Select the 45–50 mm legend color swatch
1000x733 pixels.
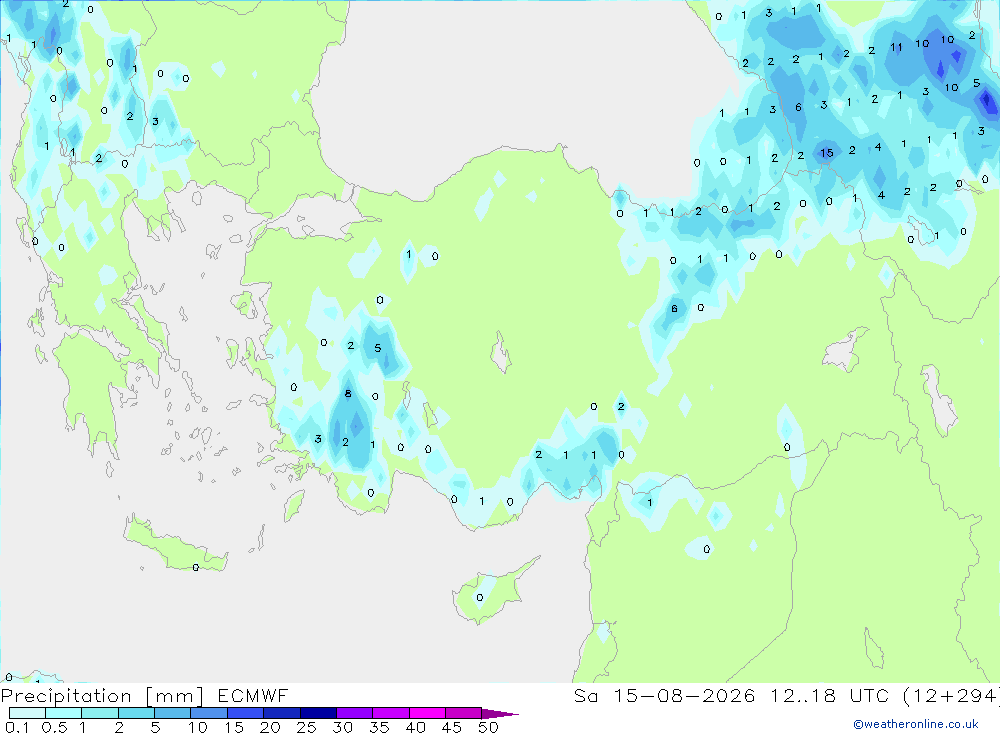coord(463,713)
